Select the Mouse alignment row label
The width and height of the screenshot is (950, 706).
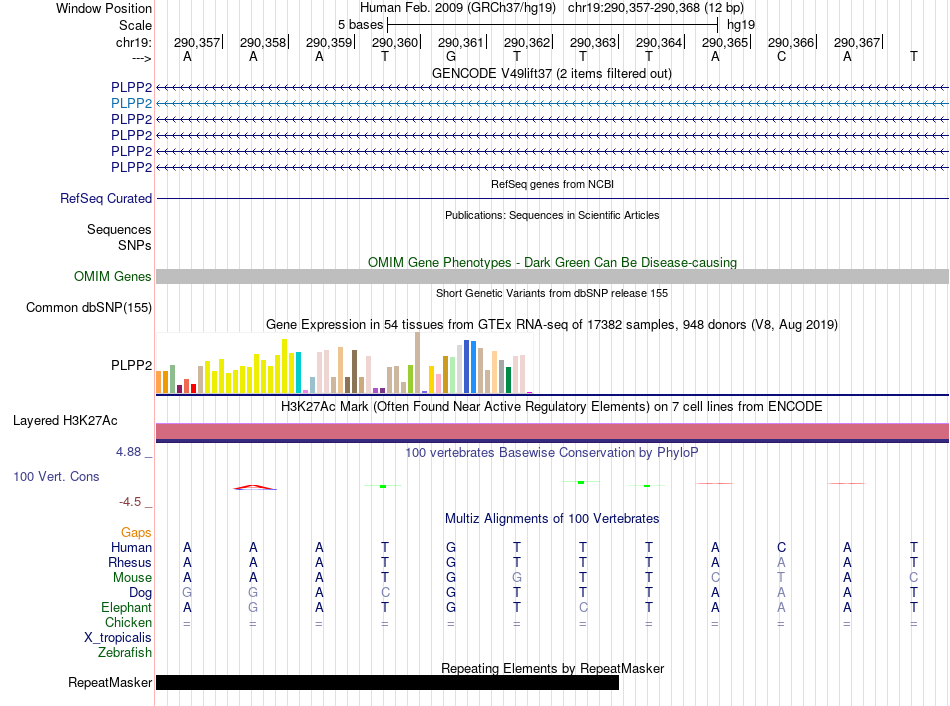click(132, 578)
